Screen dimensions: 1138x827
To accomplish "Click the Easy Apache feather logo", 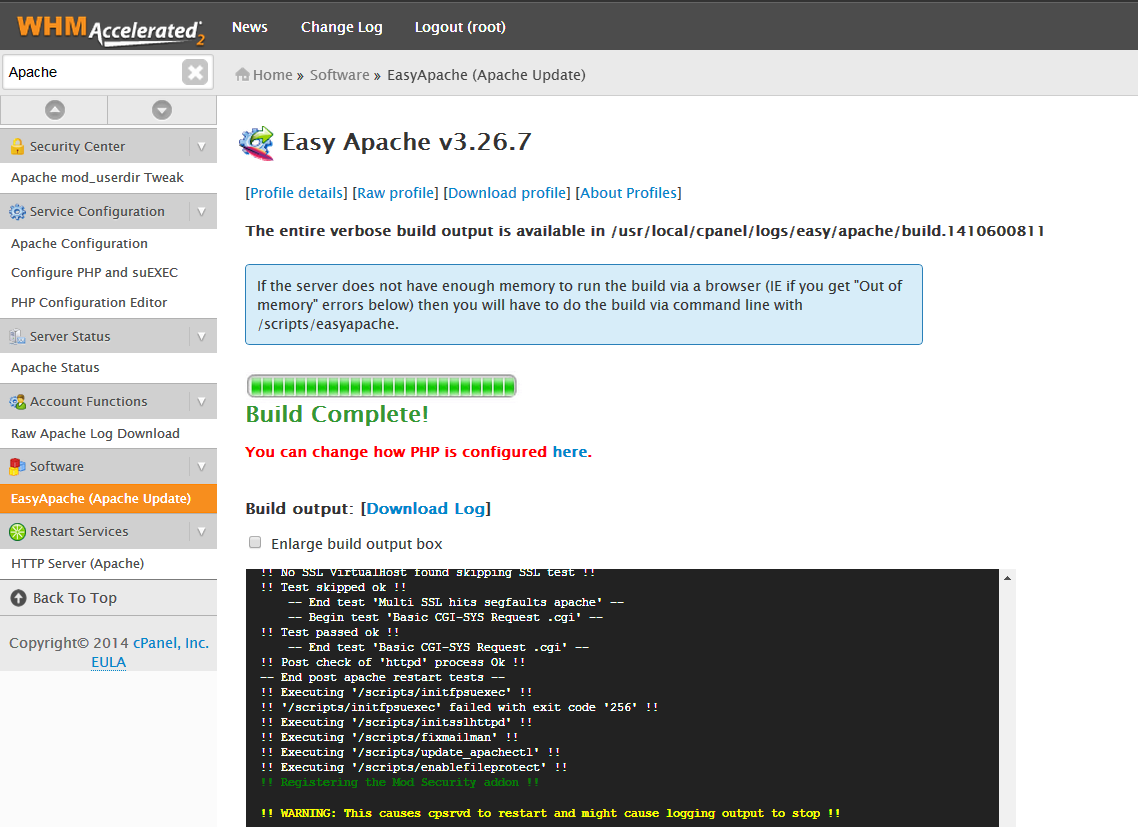I will pyautogui.click(x=257, y=142).
